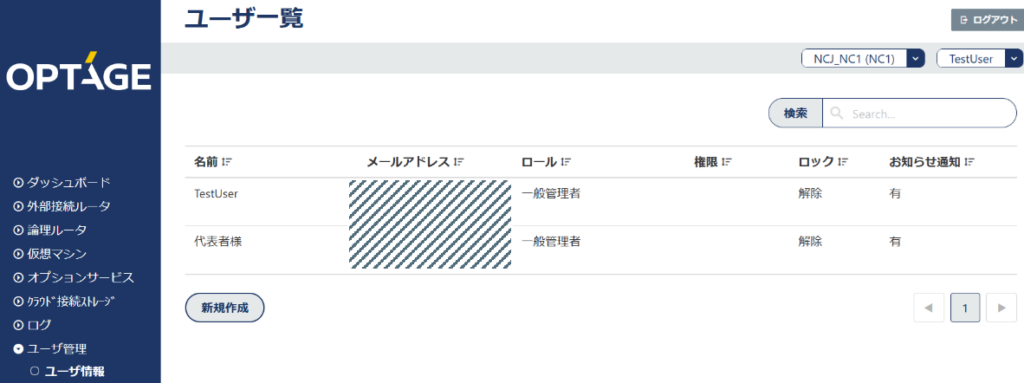Open the TestUser account dropdown

[x=980, y=58]
